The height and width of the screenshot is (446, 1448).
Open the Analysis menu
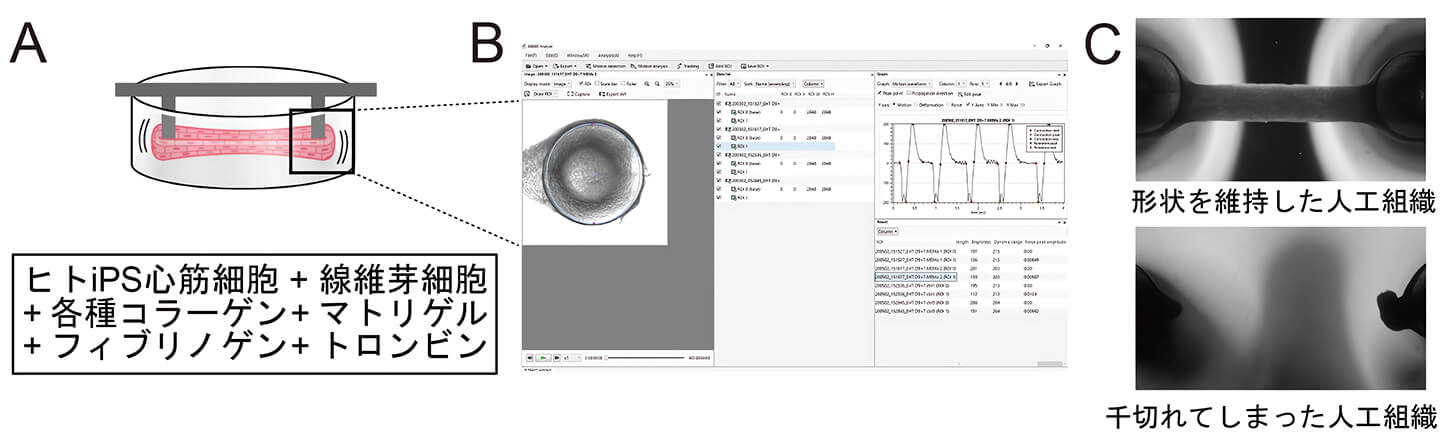click(606, 55)
